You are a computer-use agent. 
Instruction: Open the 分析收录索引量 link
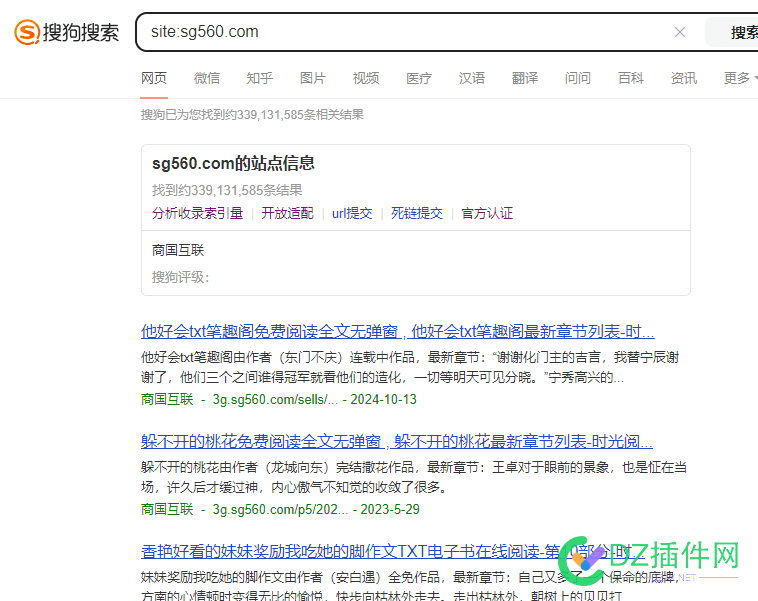coord(197,213)
